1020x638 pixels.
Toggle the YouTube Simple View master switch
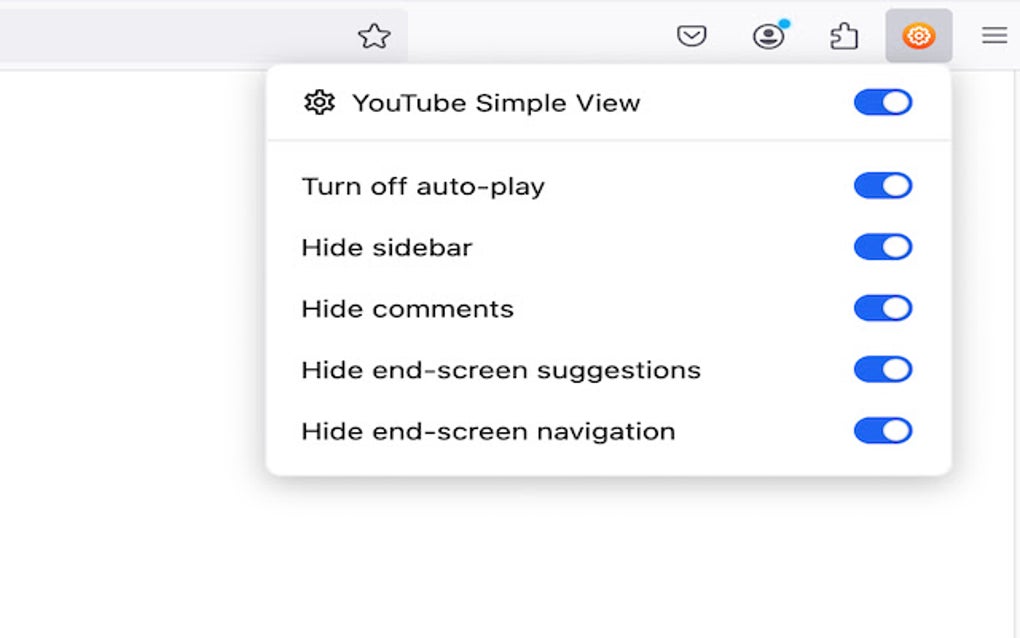click(x=882, y=102)
